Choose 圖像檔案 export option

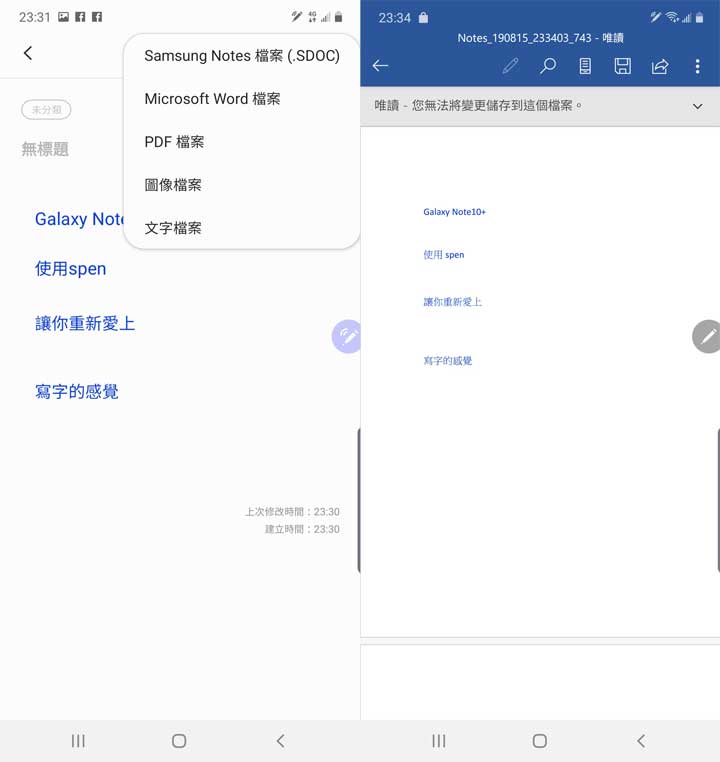[x=173, y=185]
